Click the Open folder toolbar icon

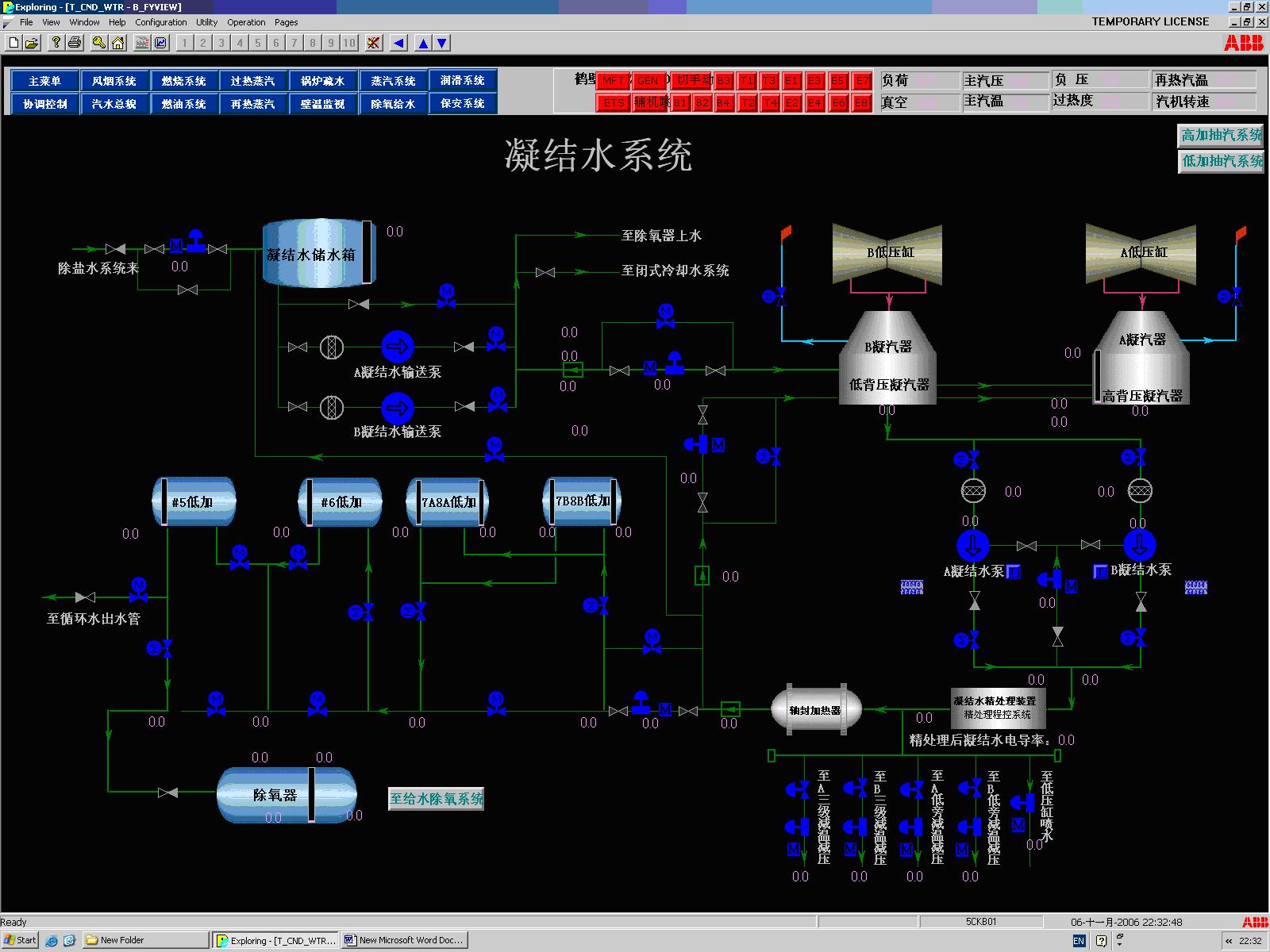click(x=32, y=43)
